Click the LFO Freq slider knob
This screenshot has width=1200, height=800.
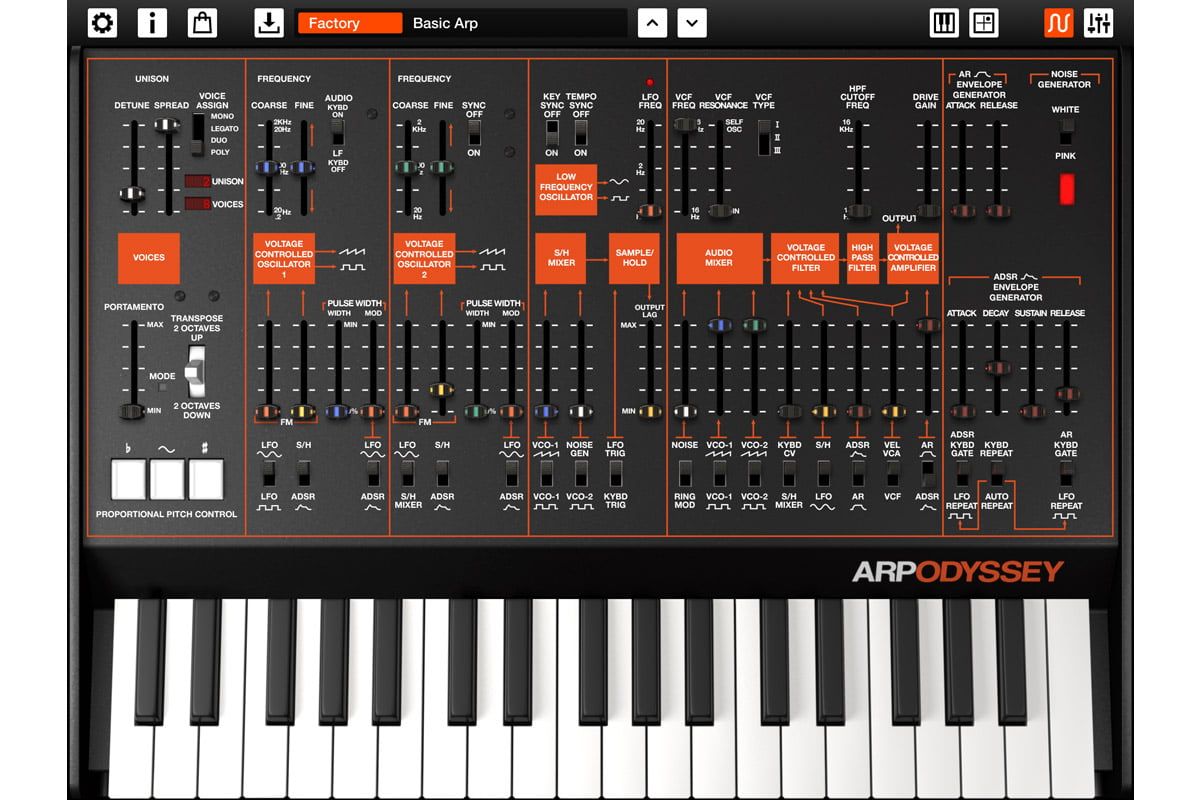click(x=651, y=210)
